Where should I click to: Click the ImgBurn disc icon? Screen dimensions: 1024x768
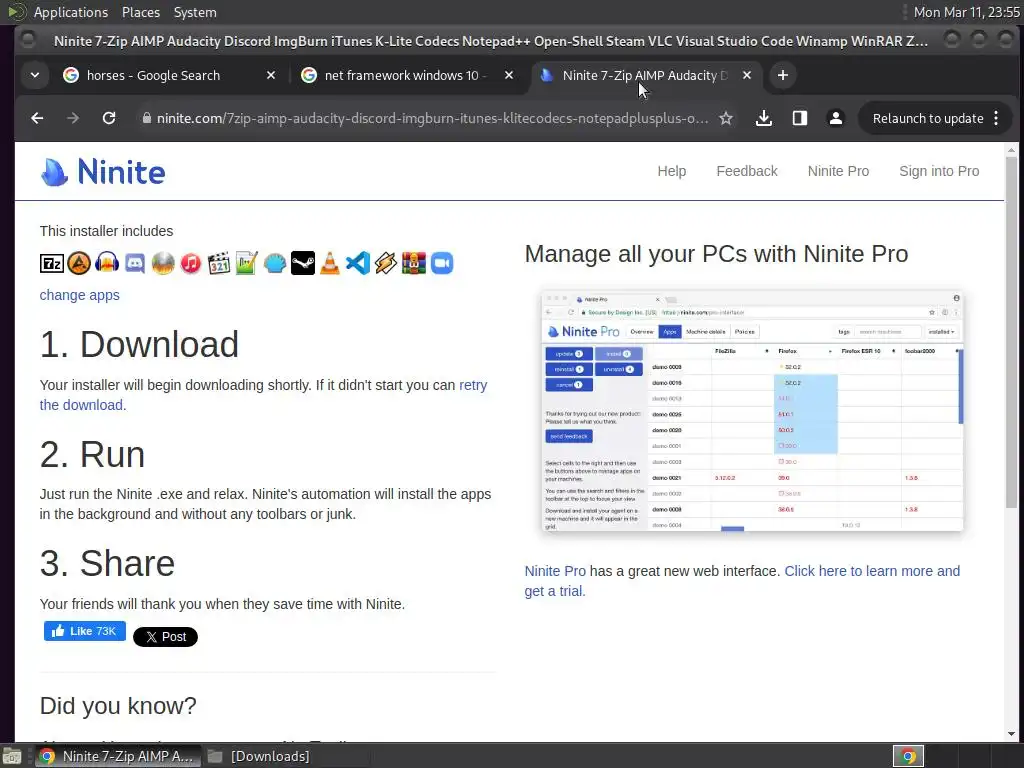point(163,263)
